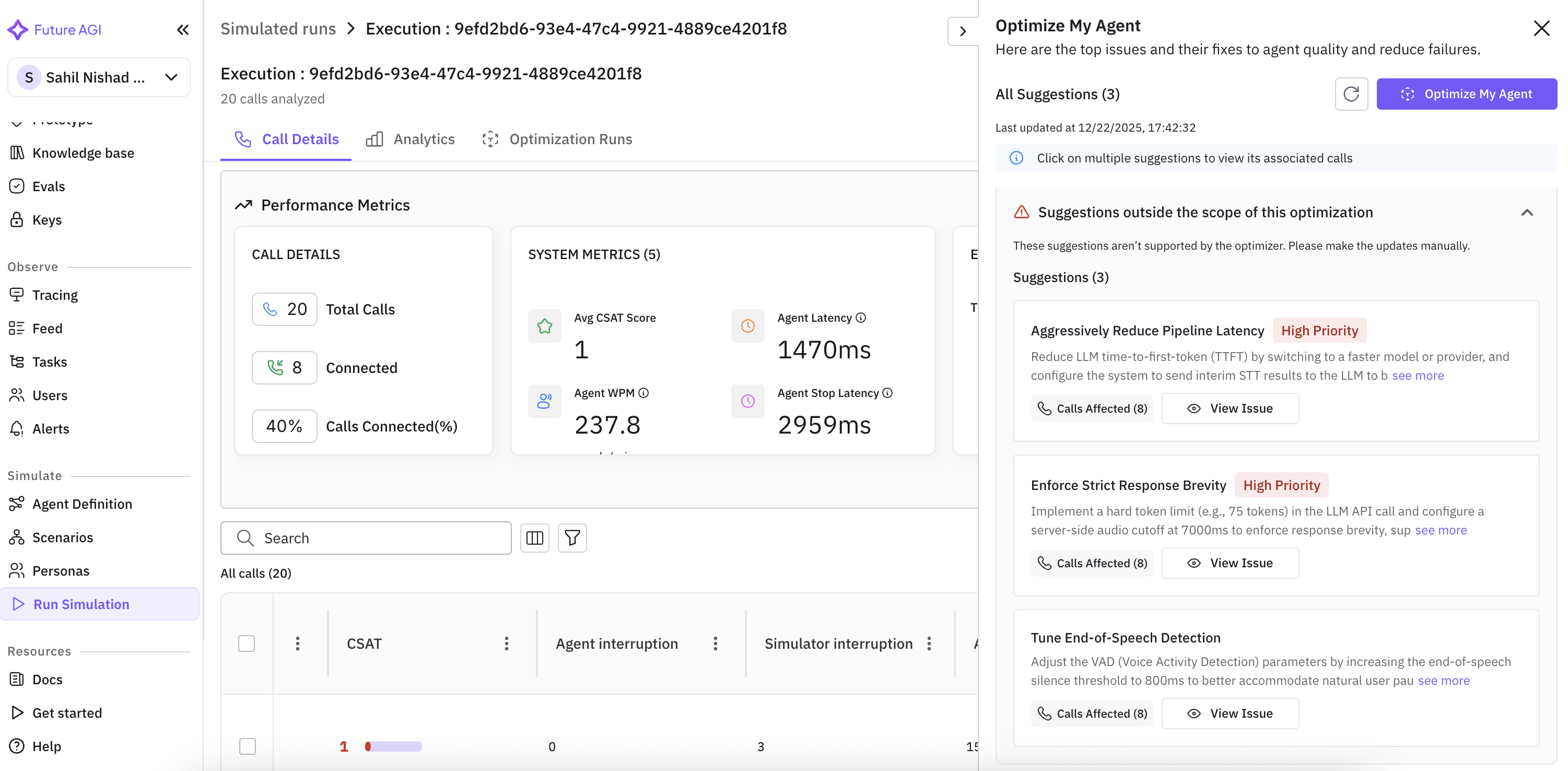
Task: Collapse the sidebar with double-chevron icon
Action: point(183,30)
